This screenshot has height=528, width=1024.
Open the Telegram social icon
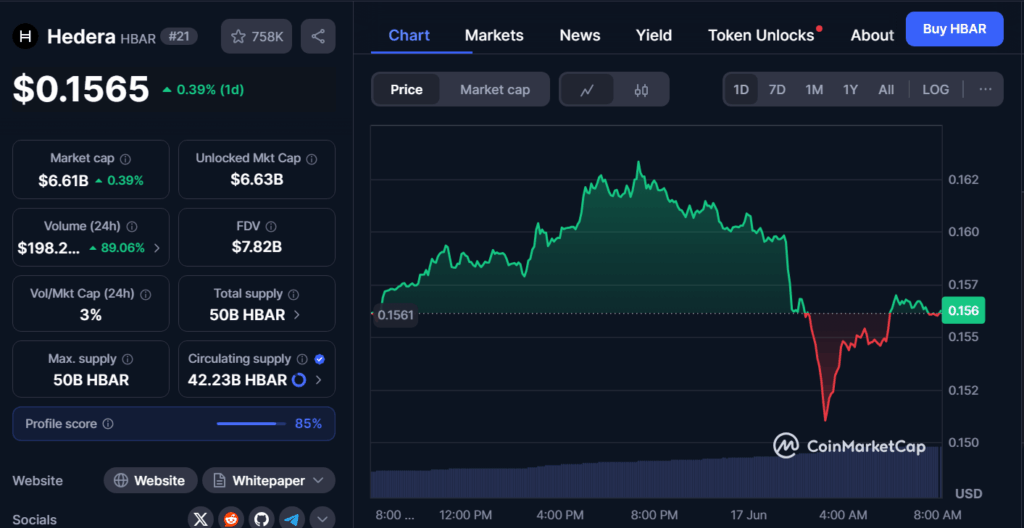(x=293, y=520)
